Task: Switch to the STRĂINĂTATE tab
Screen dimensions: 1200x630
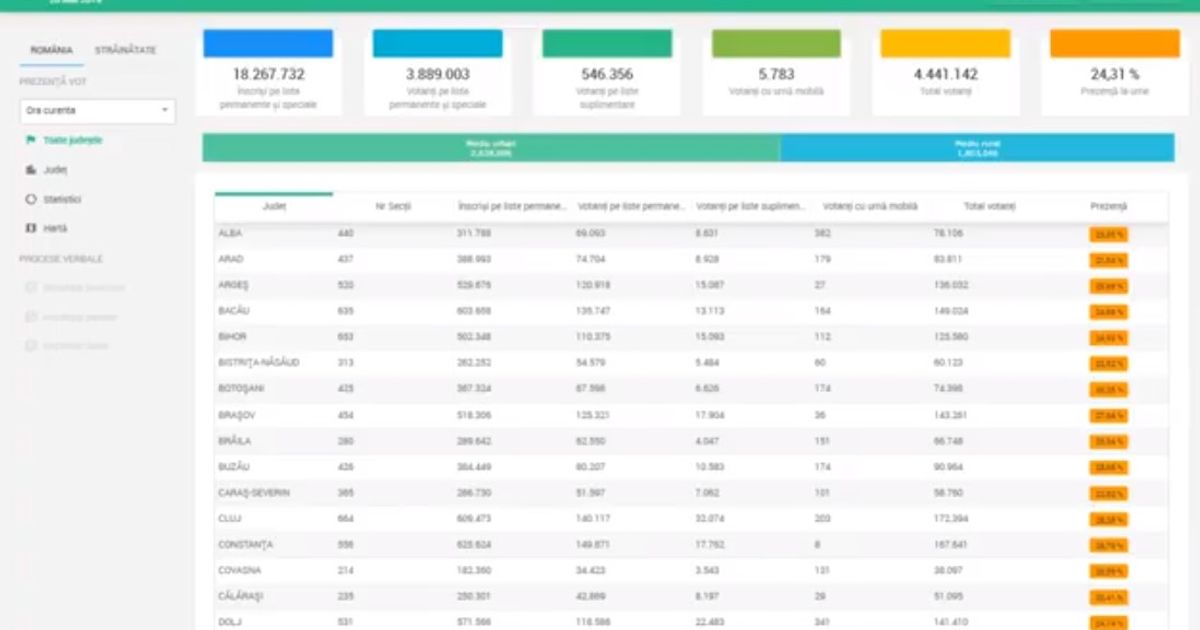Action: point(125,50)
